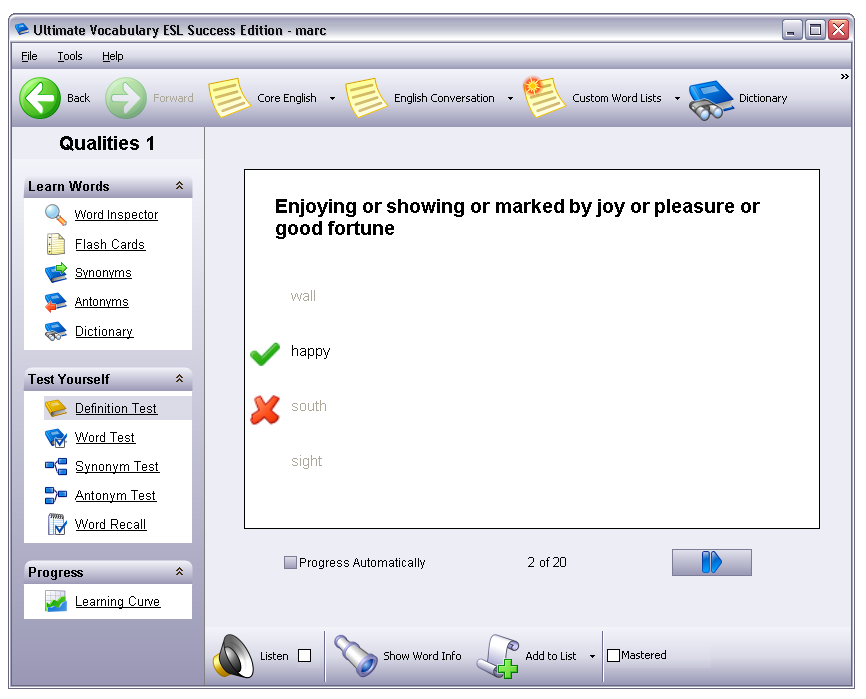Screen dimensions: 866x699
Task: Open the Add to List dropdown arrow
Action: [x=592, y=656]
